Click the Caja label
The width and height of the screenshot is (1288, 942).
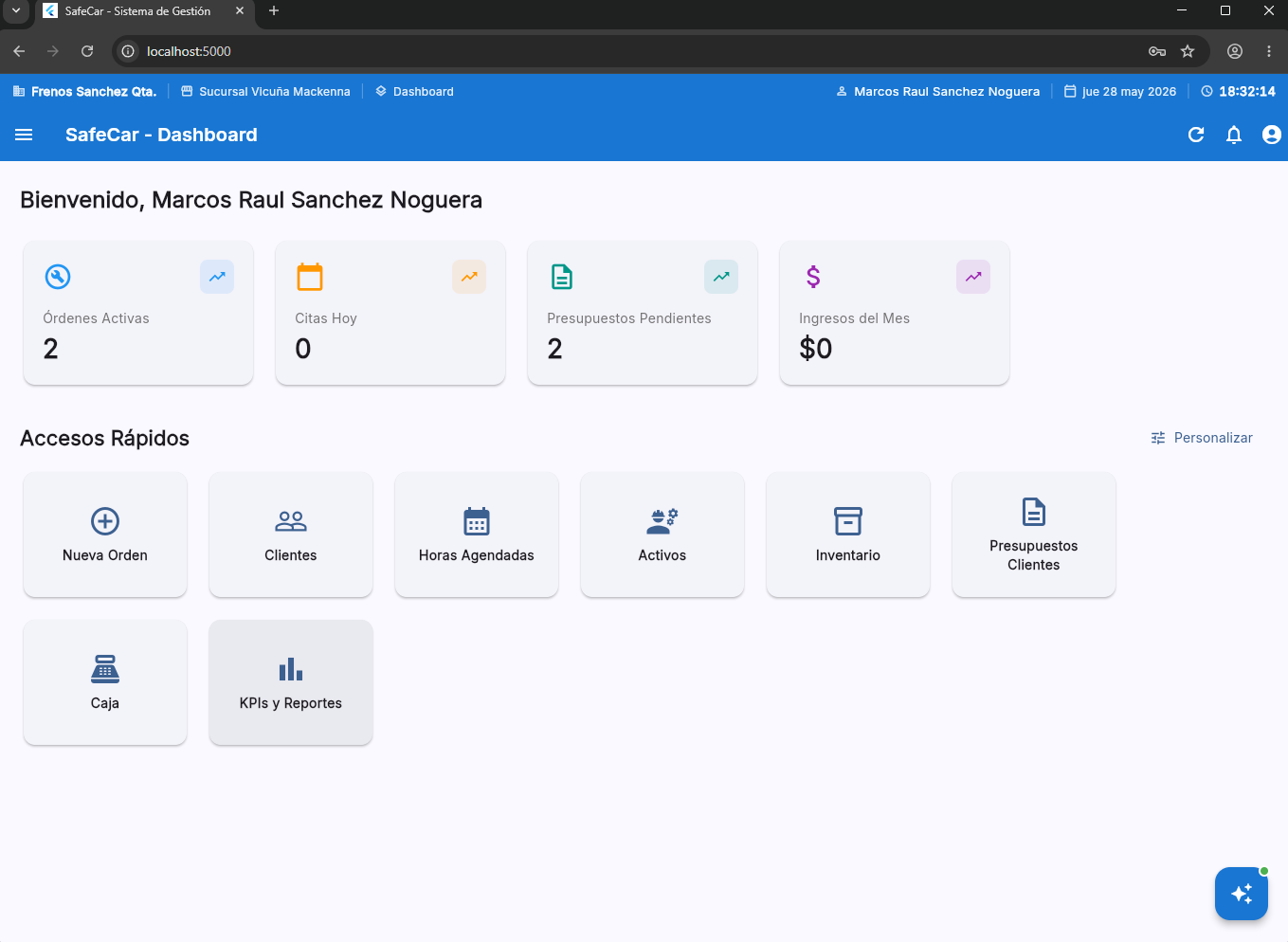click(105, 703)
